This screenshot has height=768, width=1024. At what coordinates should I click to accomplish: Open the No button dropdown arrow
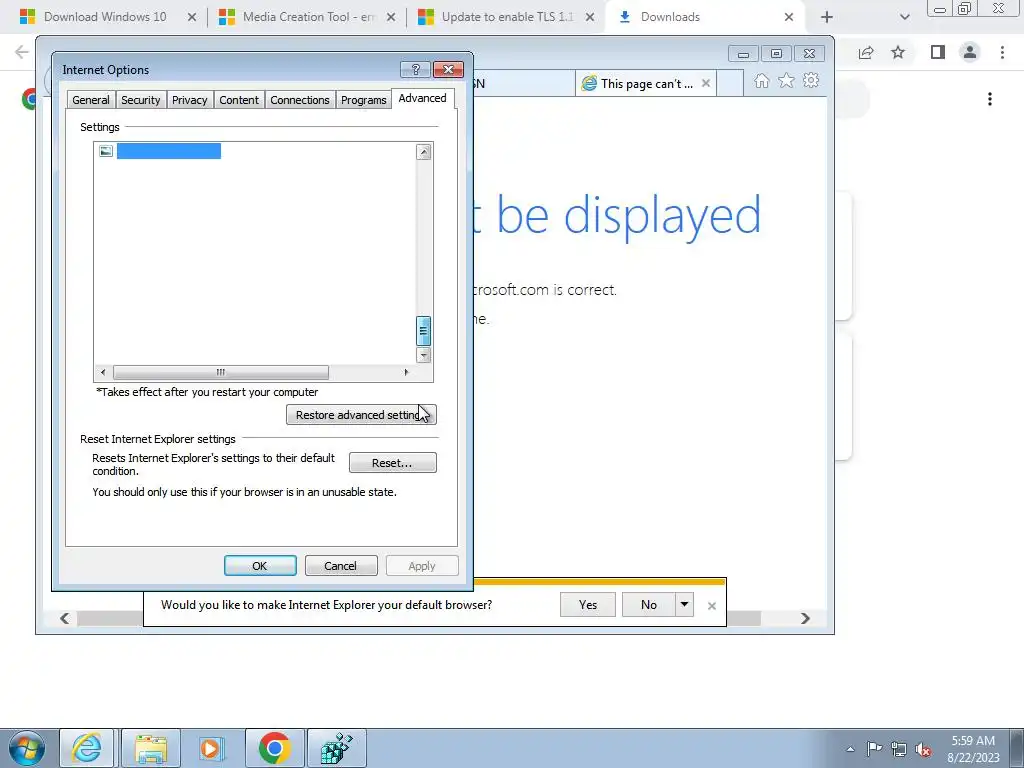click(x=684, y=604)
